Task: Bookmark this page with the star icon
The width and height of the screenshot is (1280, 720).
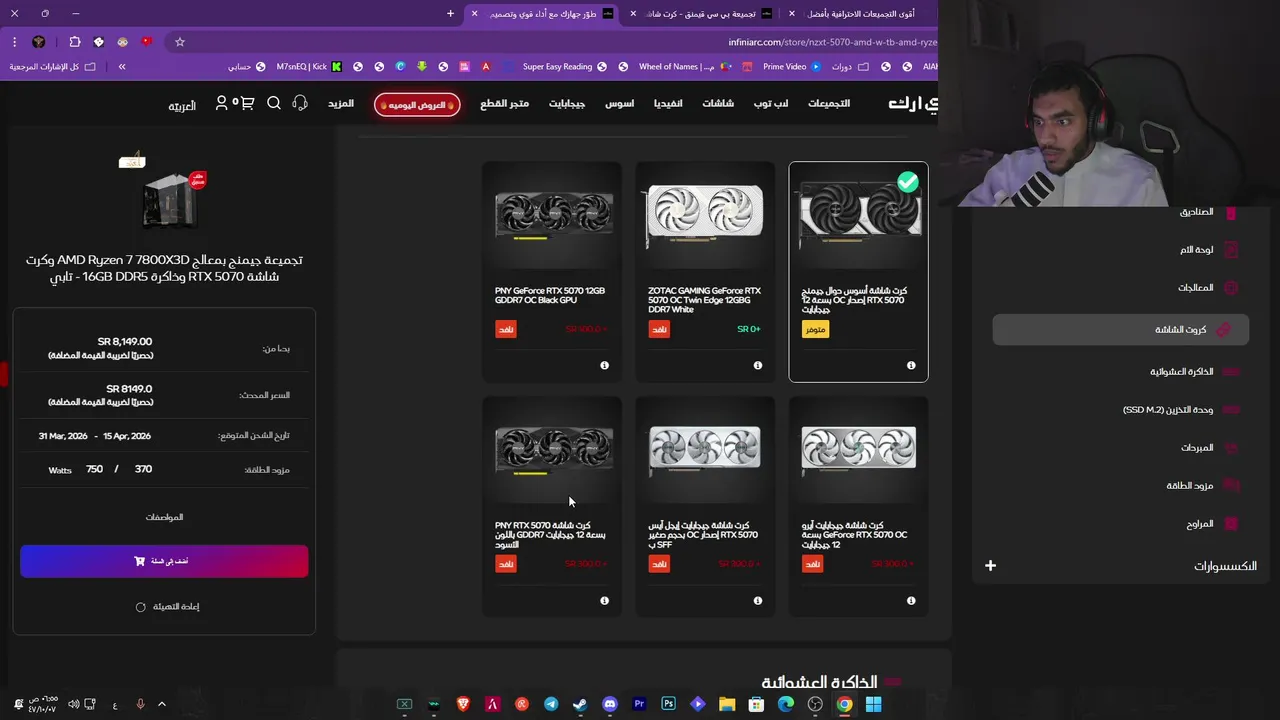Action: pyautogui.click(x=180, y=42)
